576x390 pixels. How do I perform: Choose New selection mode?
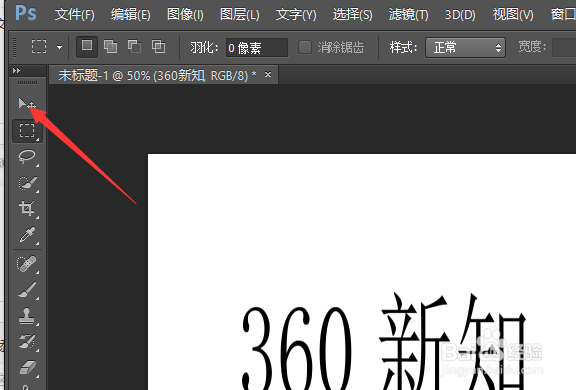click(x=87, y=47)
